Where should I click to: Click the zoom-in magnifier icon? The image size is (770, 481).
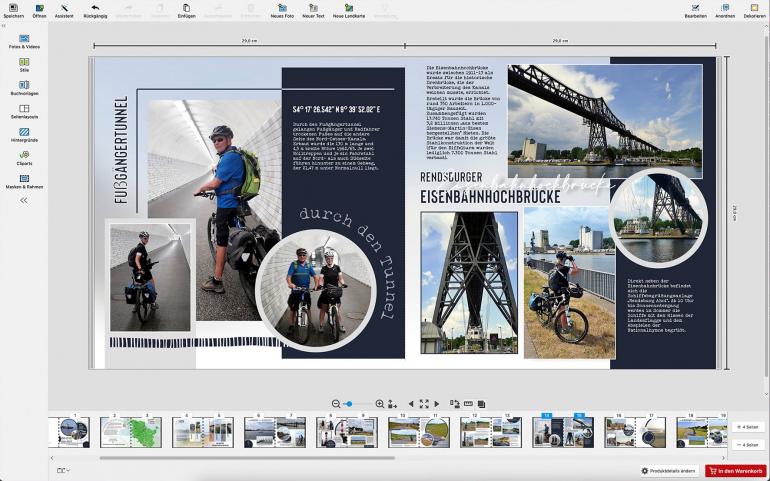click(x=379, y=404)
